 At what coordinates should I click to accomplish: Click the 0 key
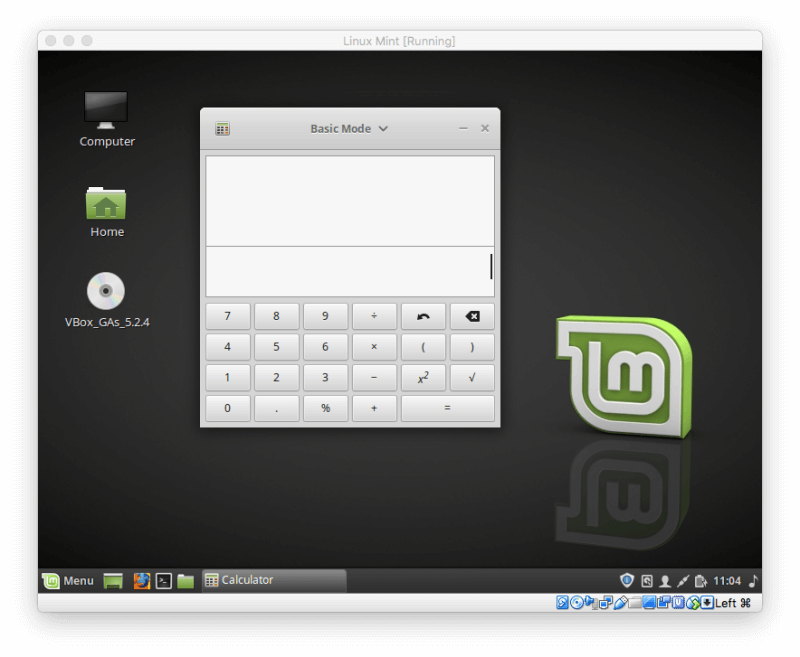click(x=228, y=408)
